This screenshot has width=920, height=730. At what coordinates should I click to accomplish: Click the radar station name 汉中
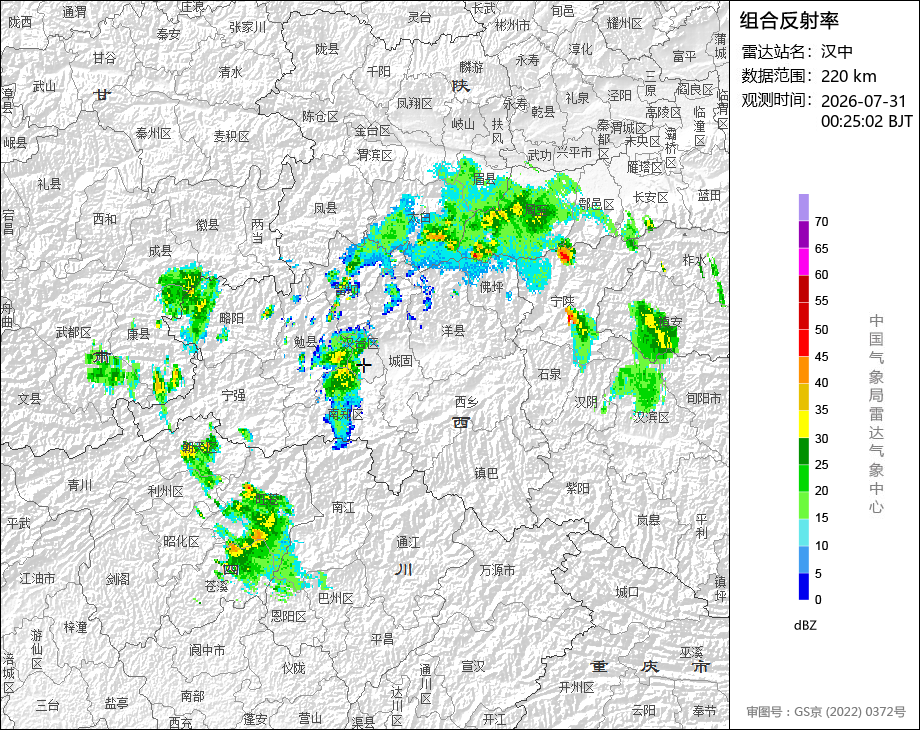[x=837, y=52]
